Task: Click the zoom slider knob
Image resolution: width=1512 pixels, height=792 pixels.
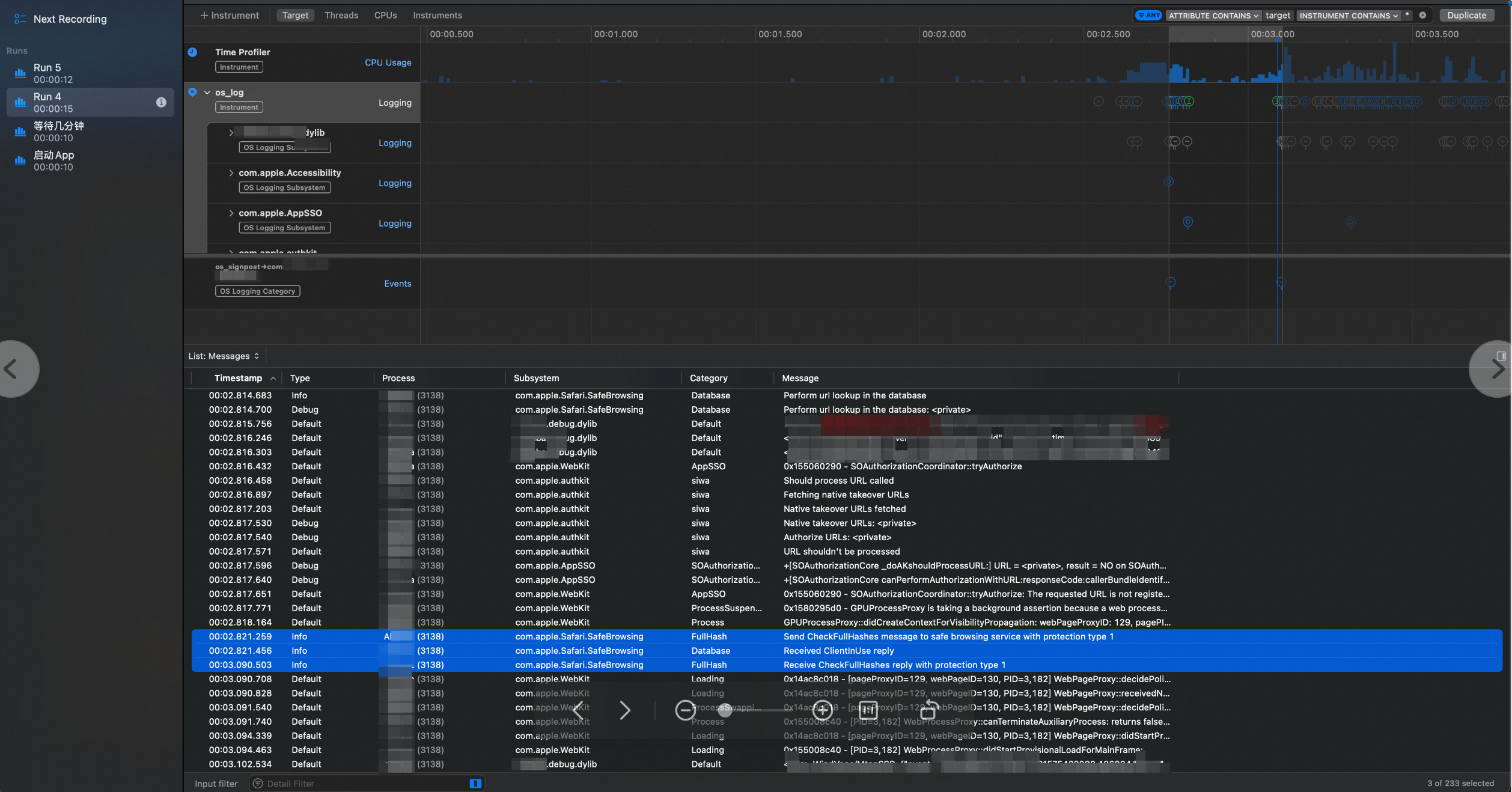Action: pos(725,710)
